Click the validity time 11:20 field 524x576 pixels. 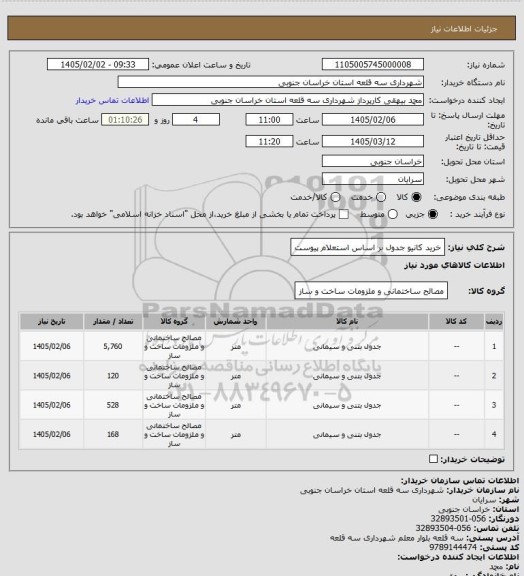[x=269, y=141]
